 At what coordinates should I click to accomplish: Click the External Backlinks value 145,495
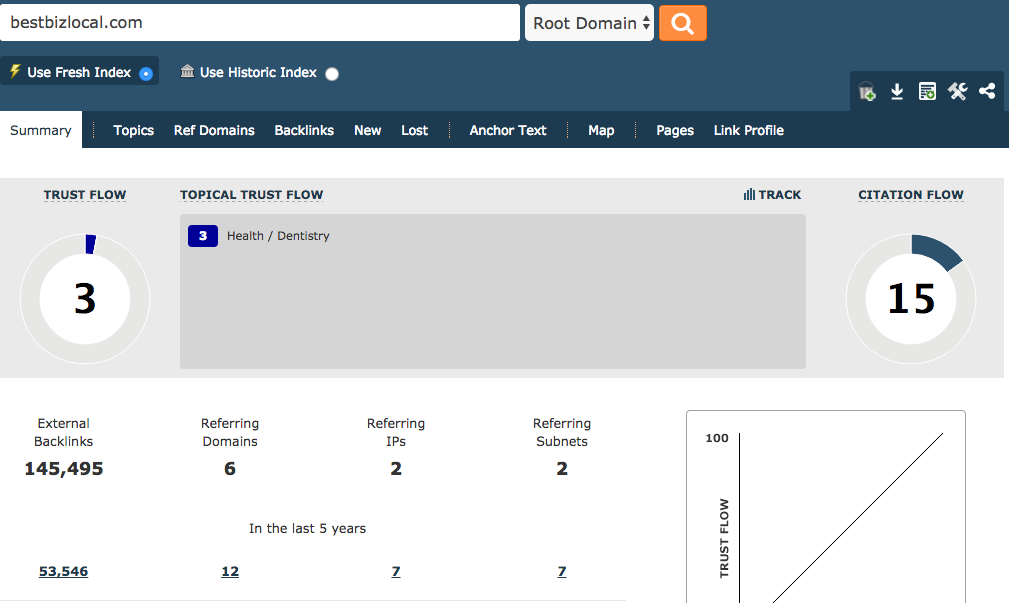tap(64, 468)
